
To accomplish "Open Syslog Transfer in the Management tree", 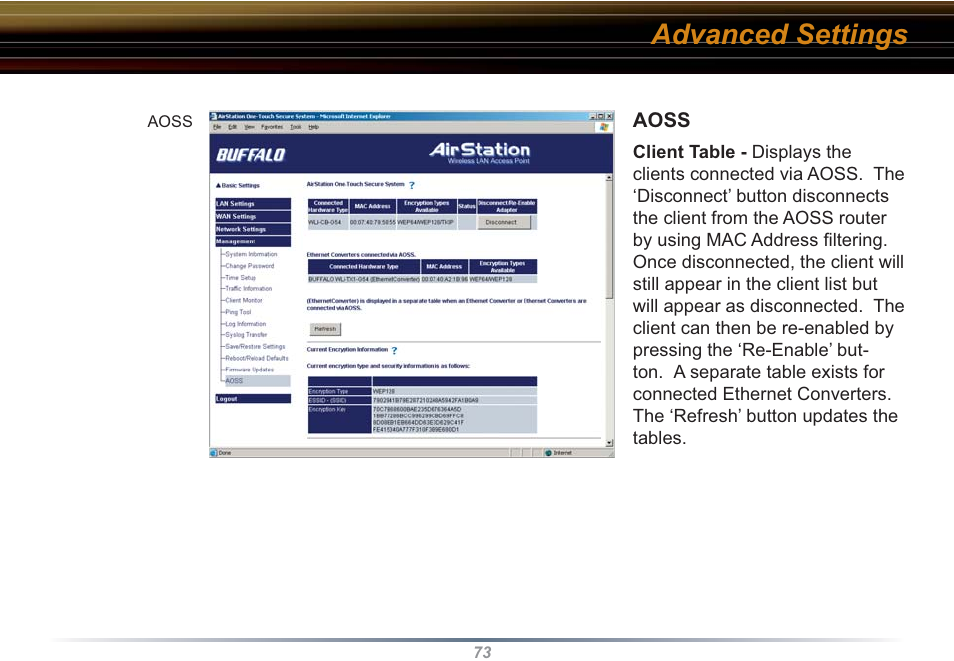I will point(246,335).
